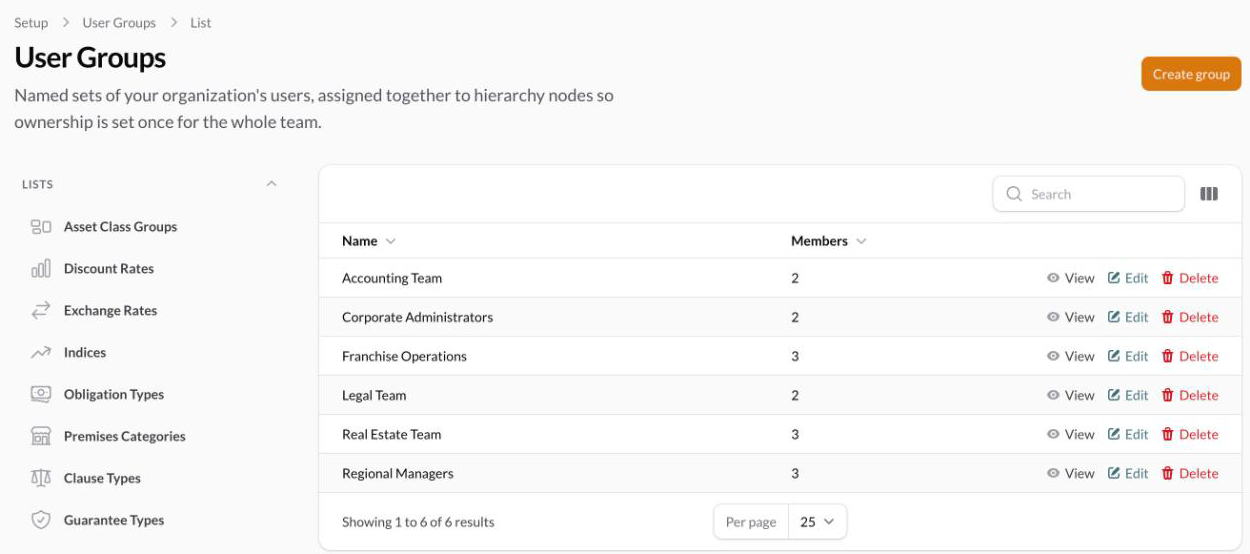Viewport: 1250px width, 554px height.
Task: Click the Clause Types scales icon
Action: [x=41, y=478]
